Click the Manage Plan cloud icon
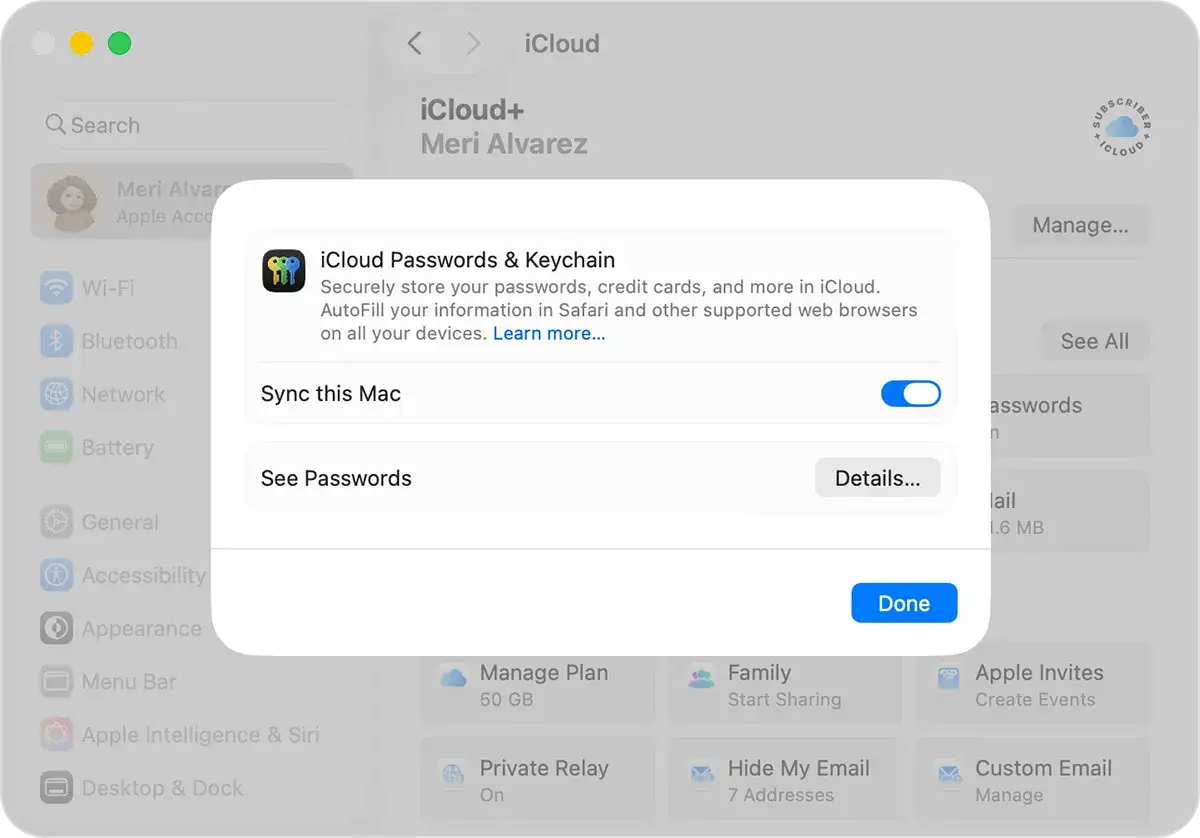Image resolution: width=1200 pixels, height=838 pixels. point(453,678)
